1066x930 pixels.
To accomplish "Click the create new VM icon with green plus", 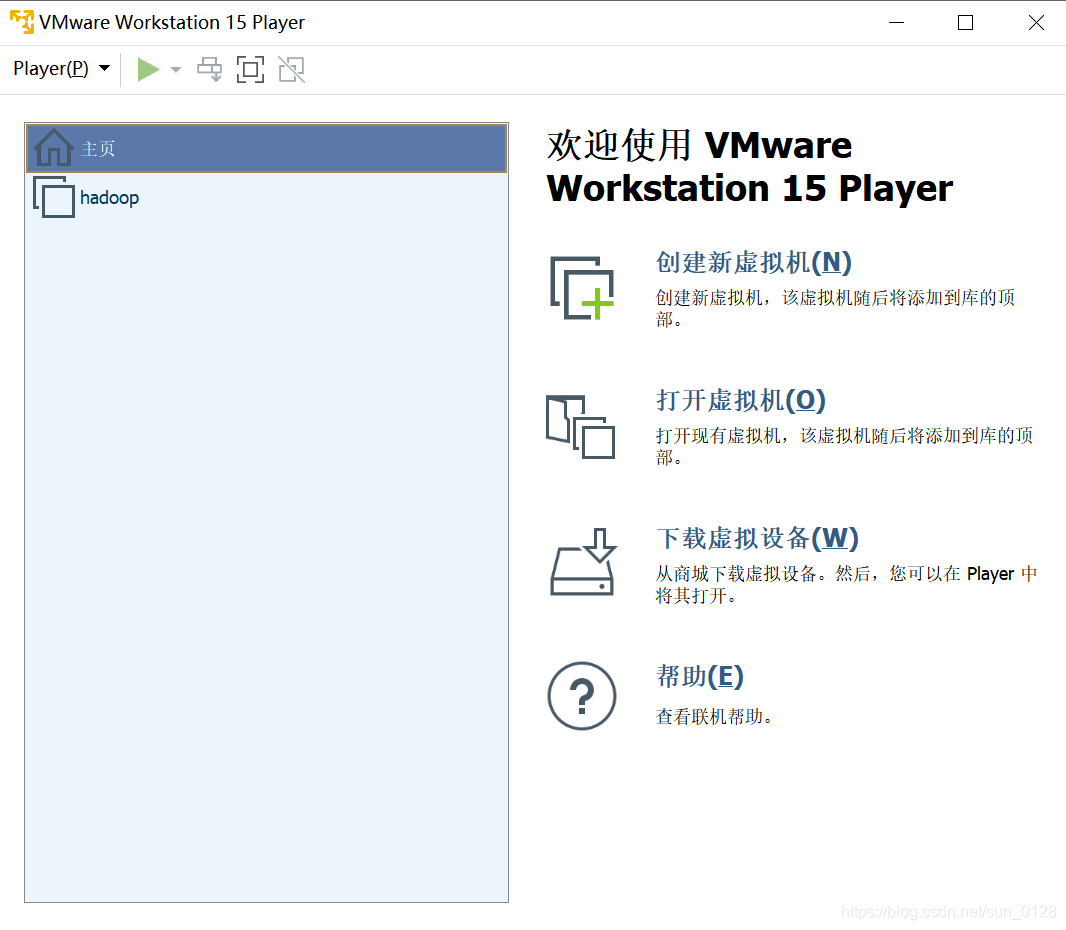I will click(582, 288).
